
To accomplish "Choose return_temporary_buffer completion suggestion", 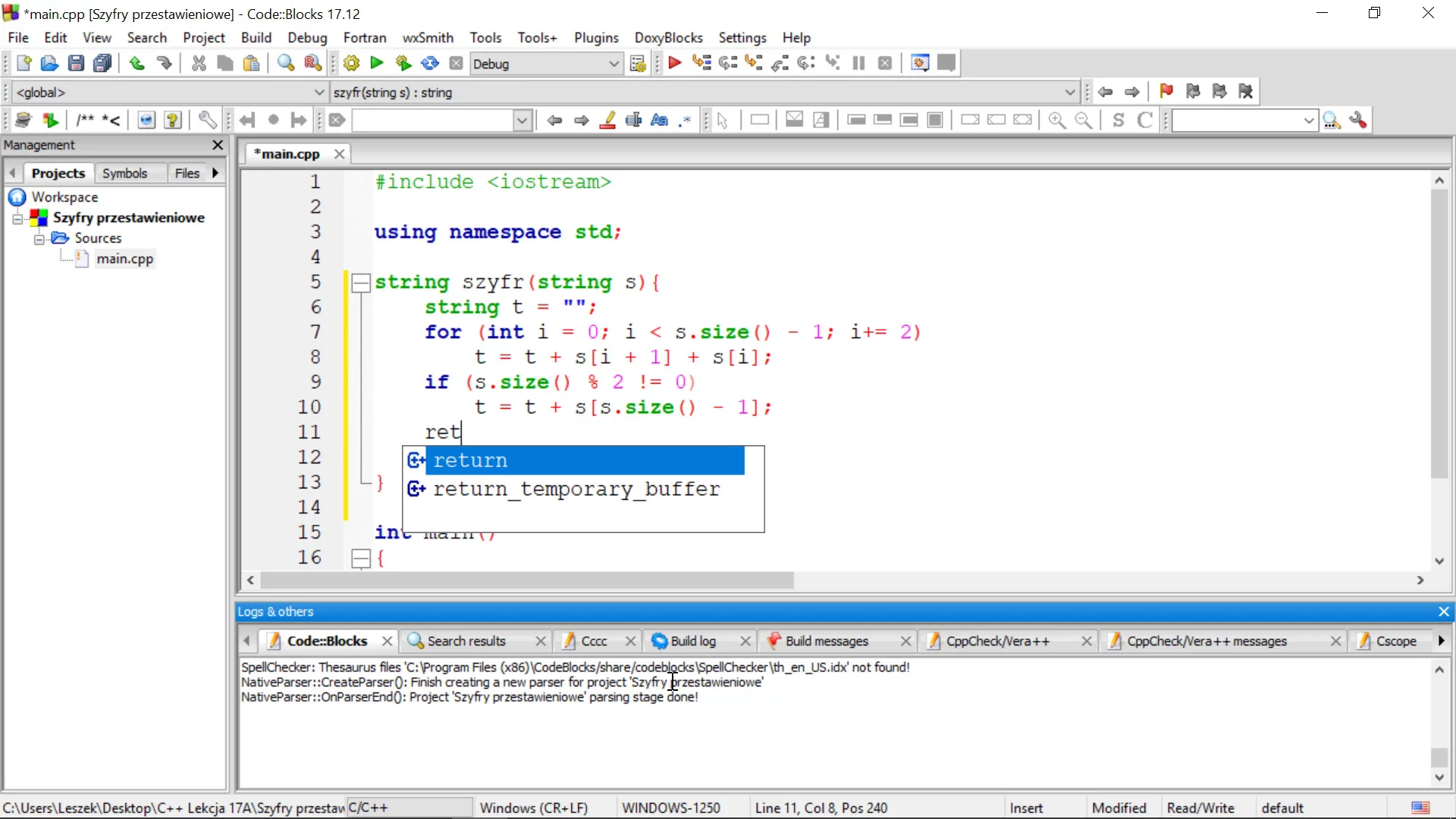I will (576, 489).
